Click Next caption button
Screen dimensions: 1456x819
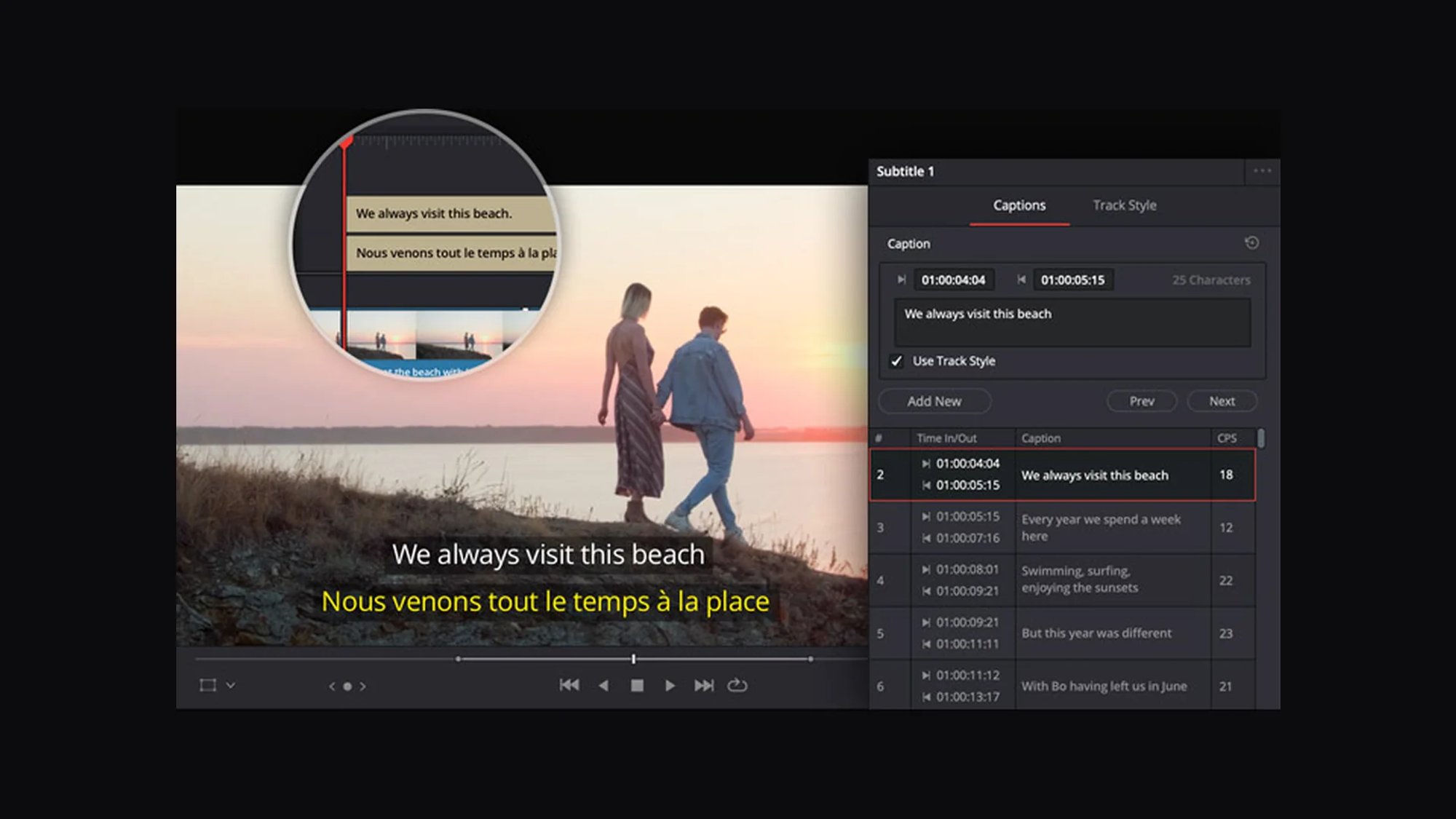(x=1222, y=401)
